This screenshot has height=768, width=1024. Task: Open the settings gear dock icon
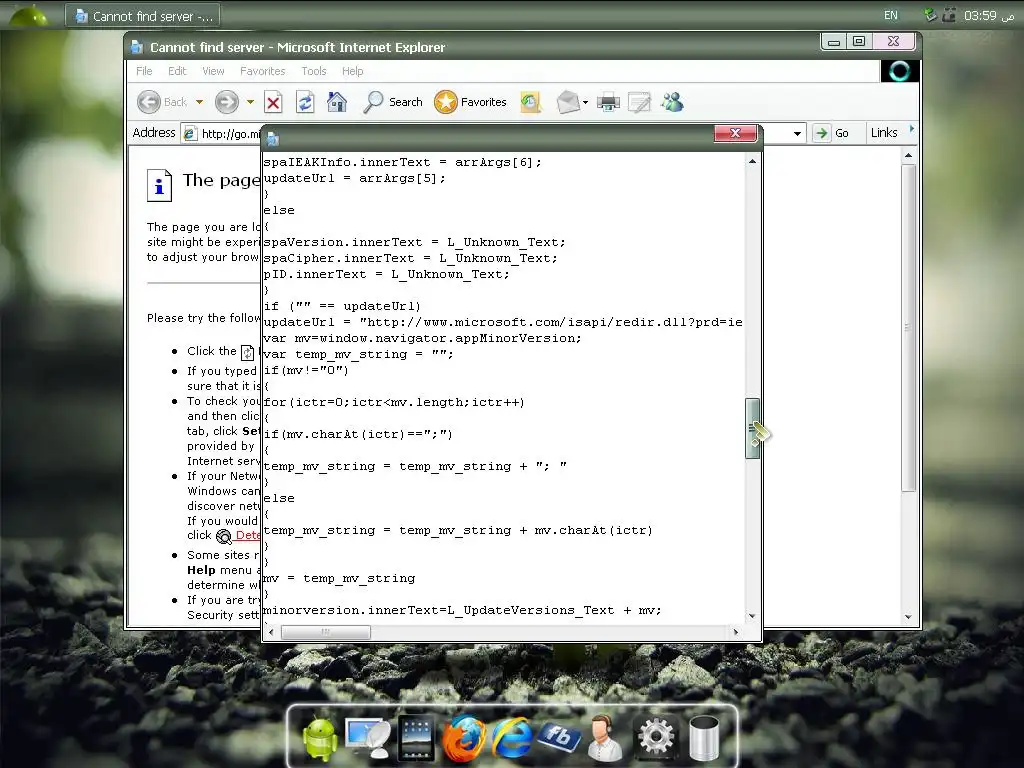pyautogui.click(x=656, y=738)
